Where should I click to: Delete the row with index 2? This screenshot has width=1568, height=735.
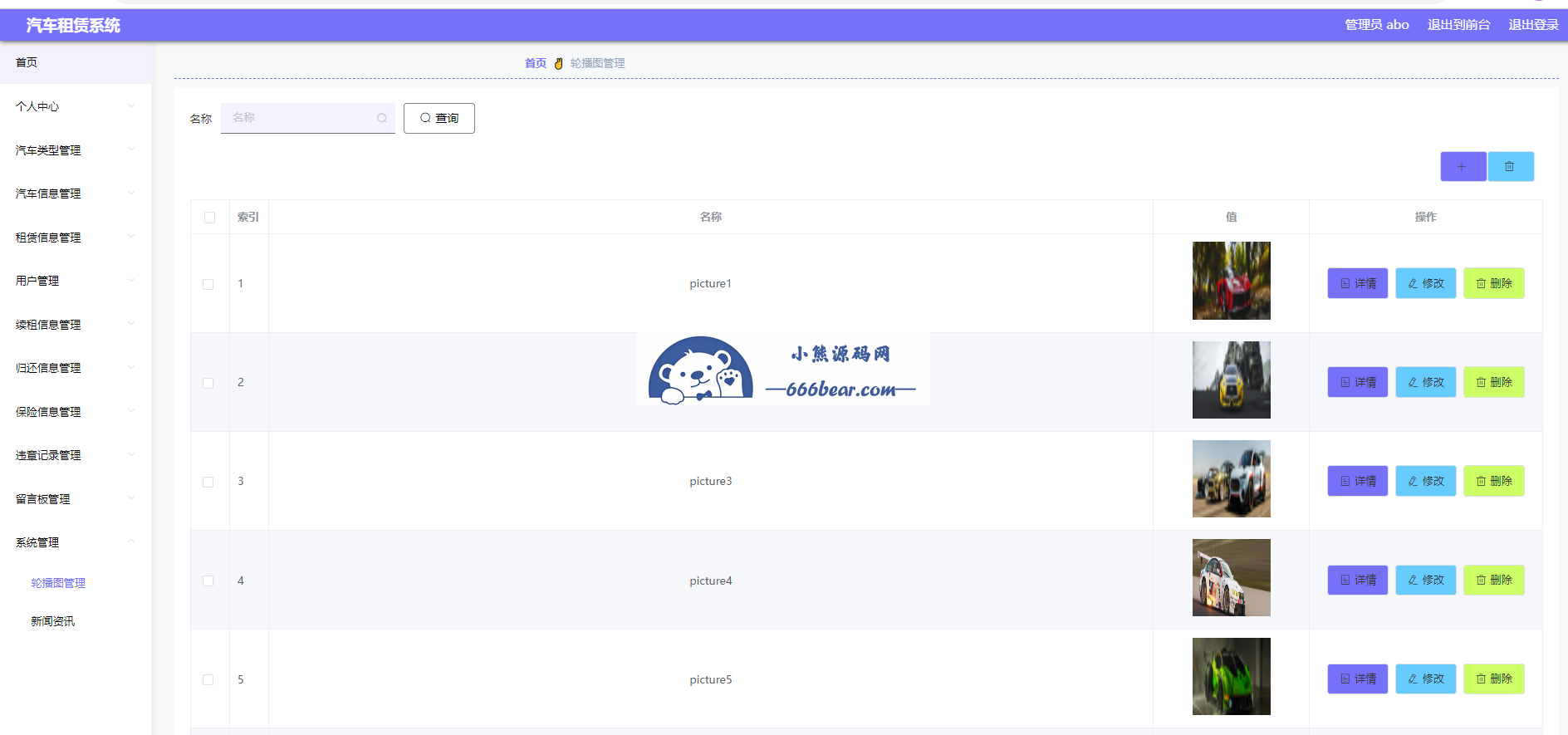(1493, 382)
